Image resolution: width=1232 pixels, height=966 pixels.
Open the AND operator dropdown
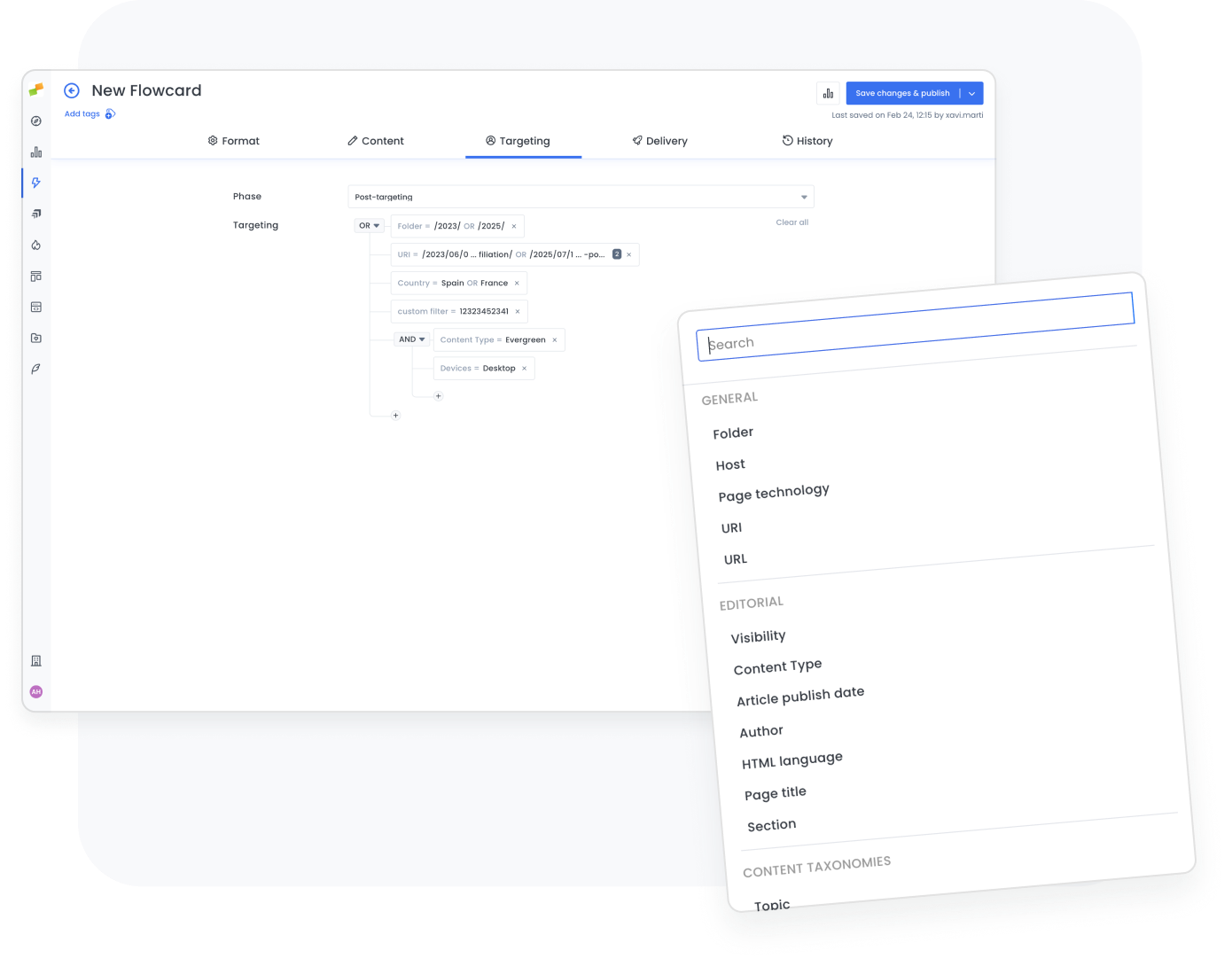[410, 339]
